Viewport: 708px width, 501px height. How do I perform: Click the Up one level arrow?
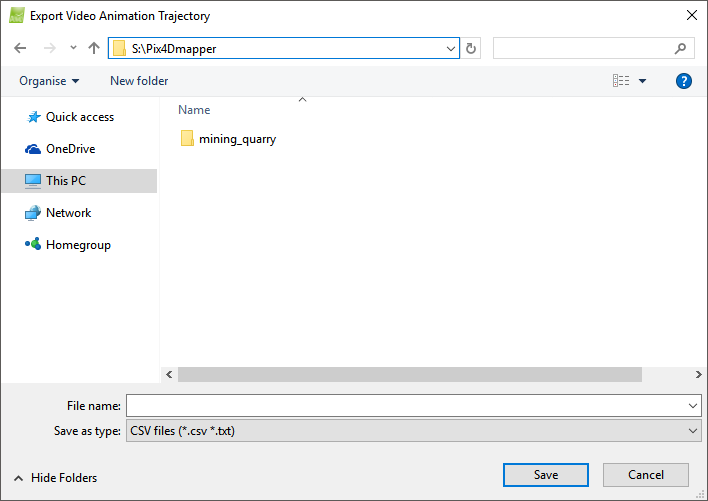[x=94, y=48]
